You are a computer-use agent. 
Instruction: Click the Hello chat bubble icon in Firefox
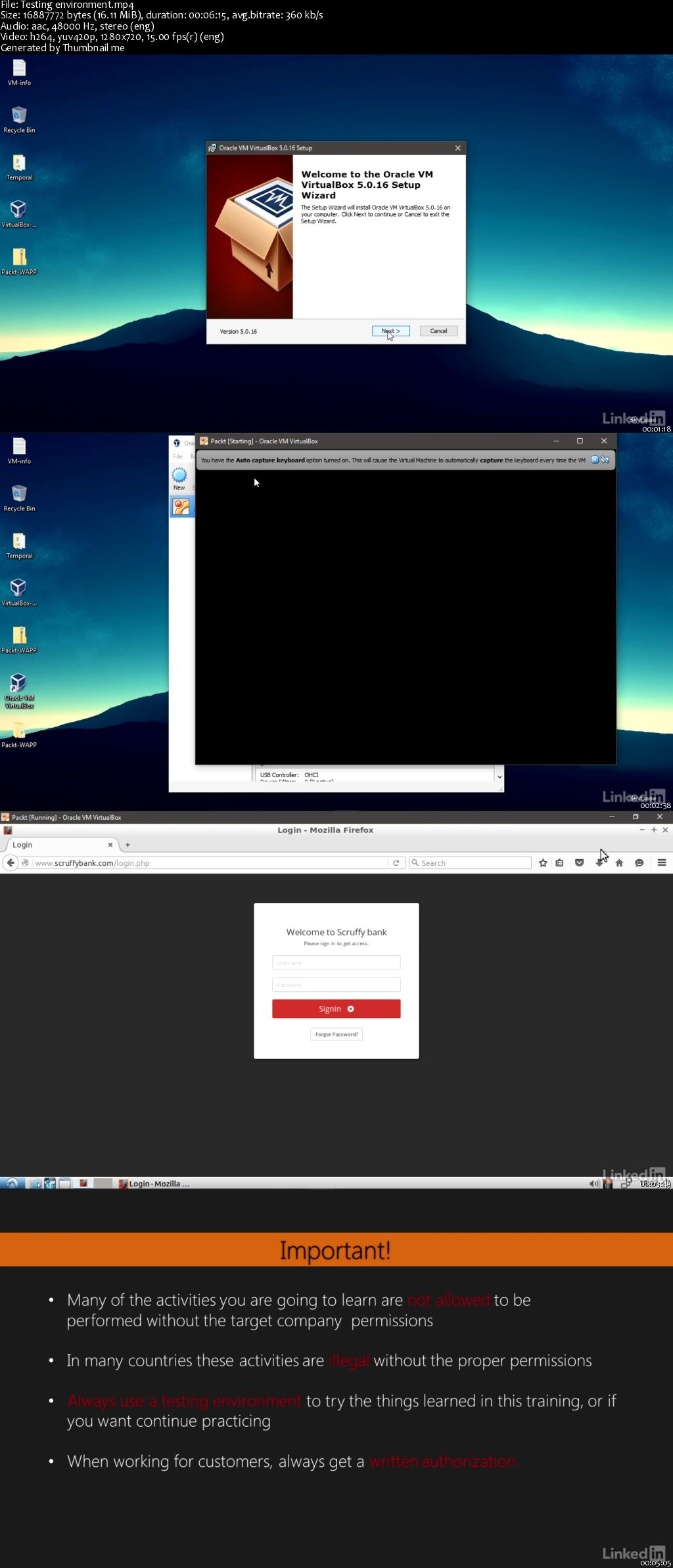click(x=639, y=862)
